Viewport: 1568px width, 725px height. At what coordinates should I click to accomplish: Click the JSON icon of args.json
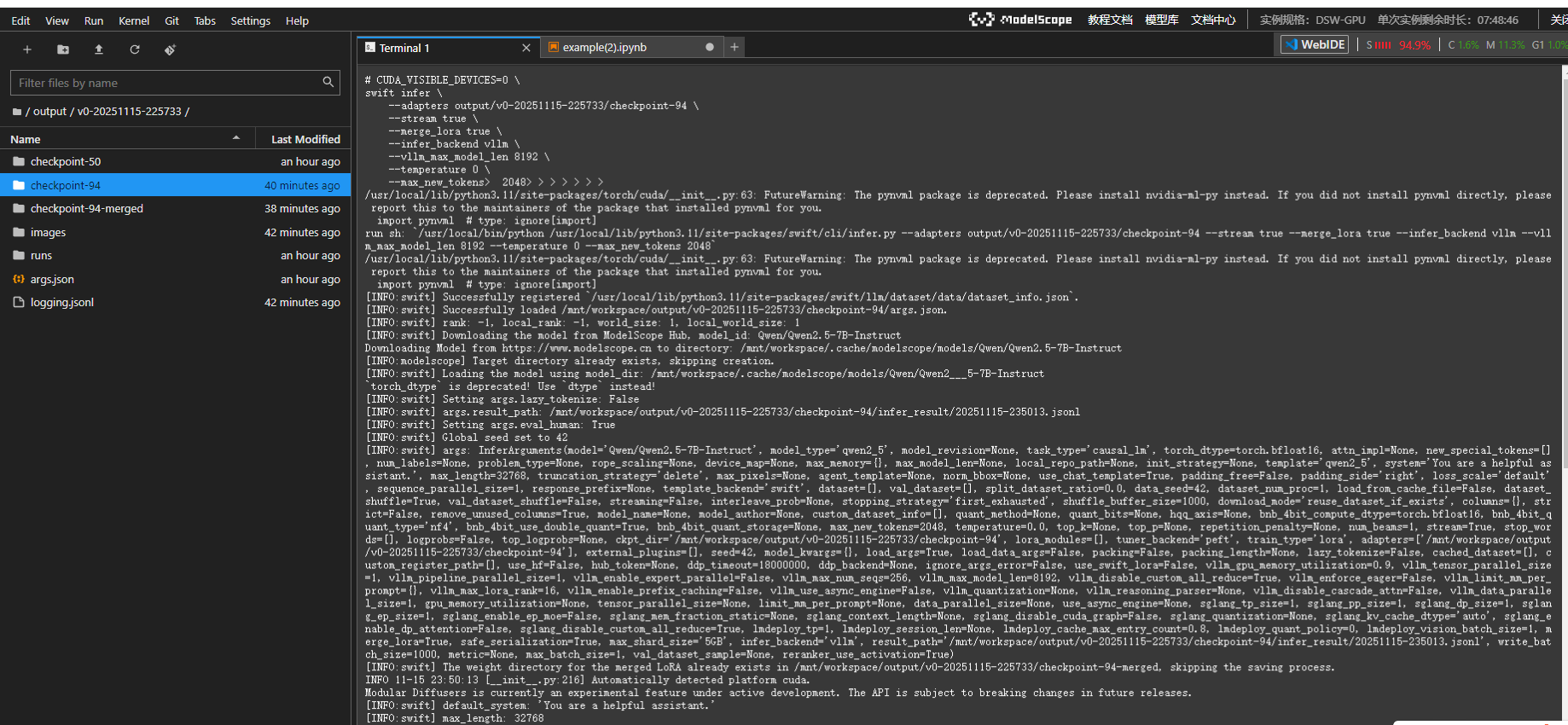pos(19,279)
